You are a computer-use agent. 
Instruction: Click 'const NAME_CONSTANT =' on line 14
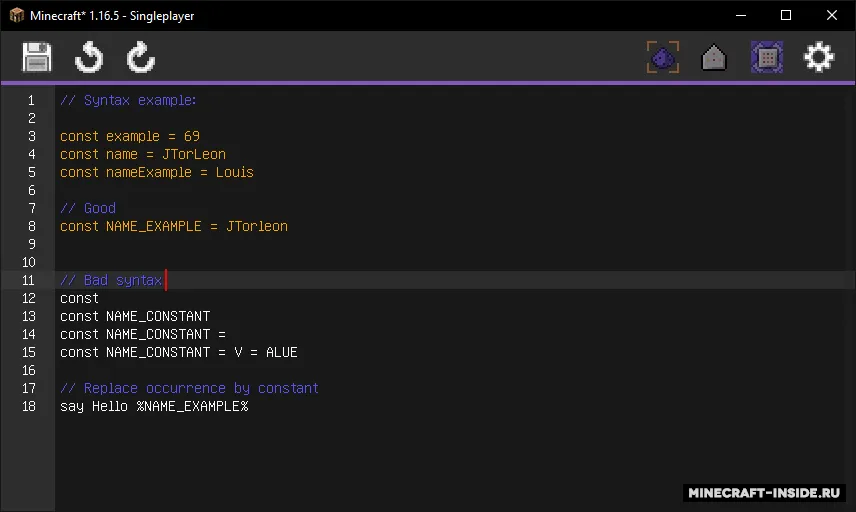click(142, 334)
